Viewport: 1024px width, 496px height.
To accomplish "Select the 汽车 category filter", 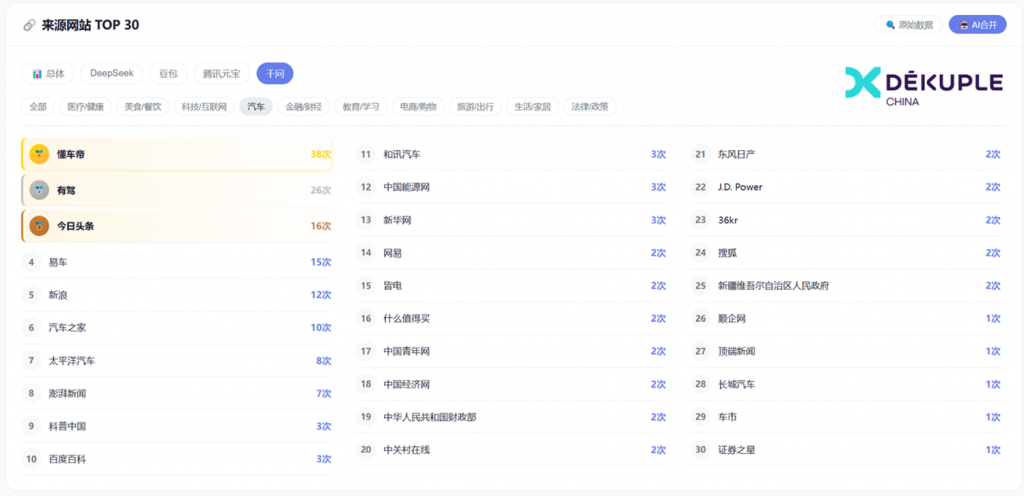I will click(256, 106).
